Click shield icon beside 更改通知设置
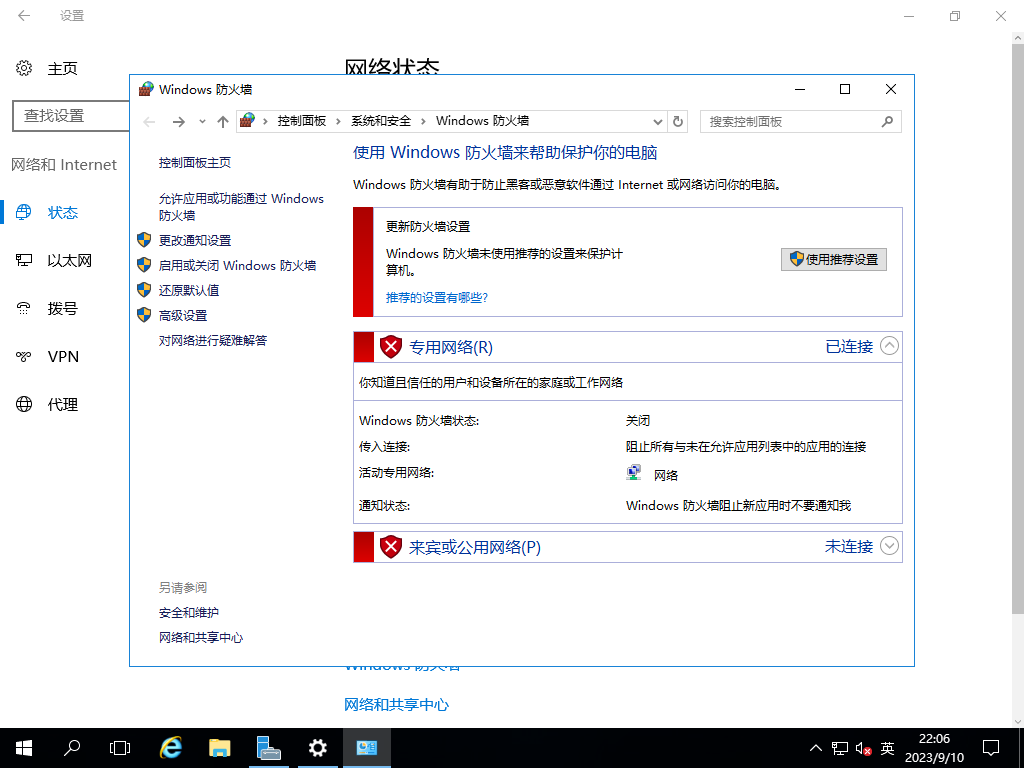Image resolution: width=1024 pixels, height=768 pixels. 144,240
